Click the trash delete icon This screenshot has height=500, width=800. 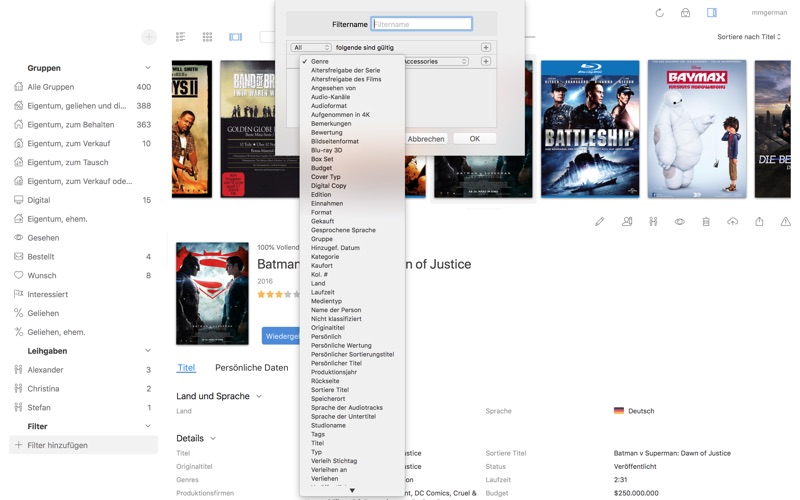point(706,221)
